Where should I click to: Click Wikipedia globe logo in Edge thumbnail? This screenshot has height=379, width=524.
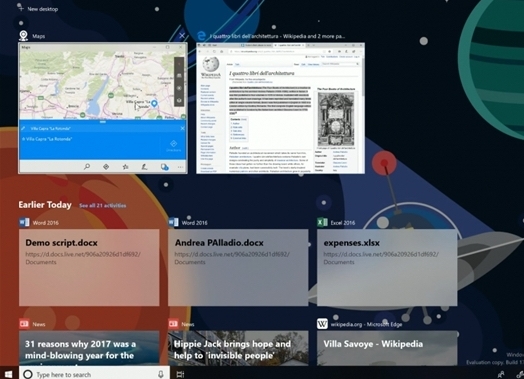click(x=211, y=65)
